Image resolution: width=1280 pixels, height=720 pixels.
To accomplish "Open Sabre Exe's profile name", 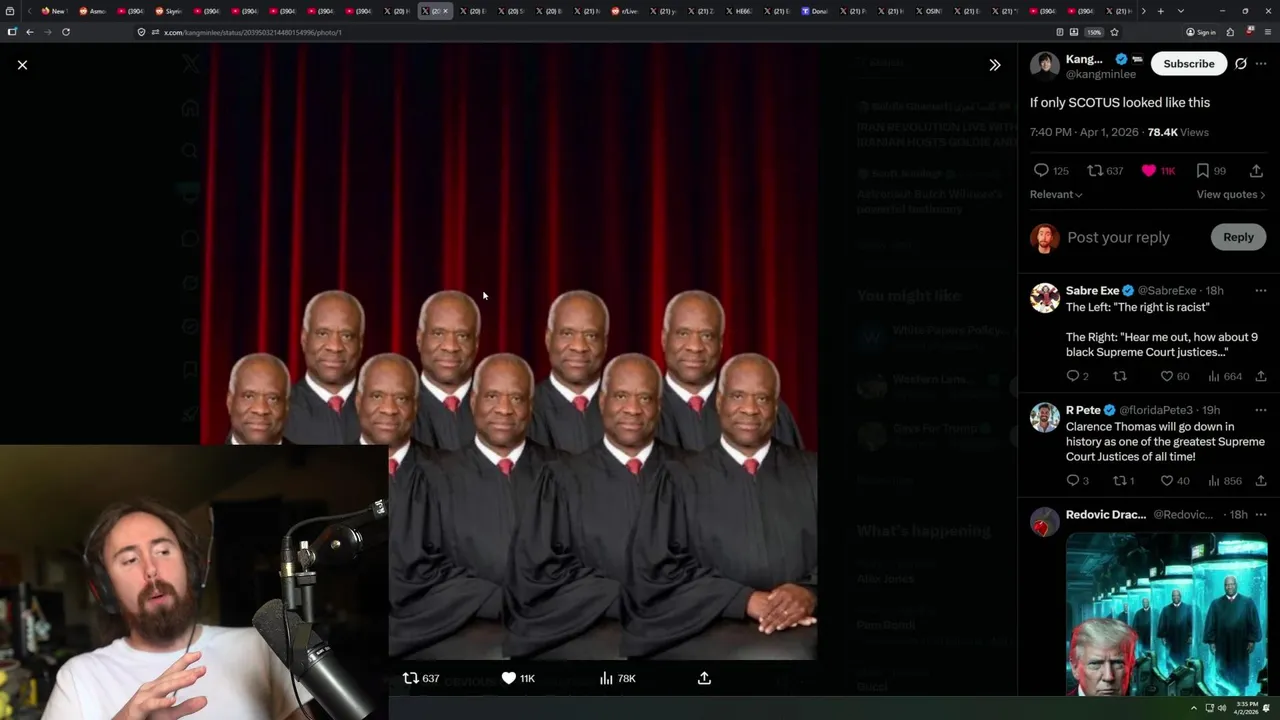I will (1092, 290).
